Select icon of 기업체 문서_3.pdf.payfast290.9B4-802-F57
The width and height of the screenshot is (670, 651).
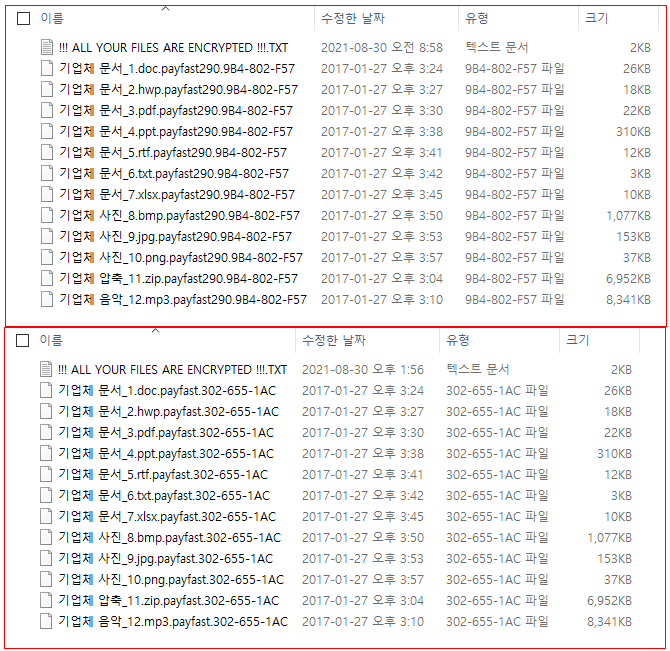pos(47,110)
